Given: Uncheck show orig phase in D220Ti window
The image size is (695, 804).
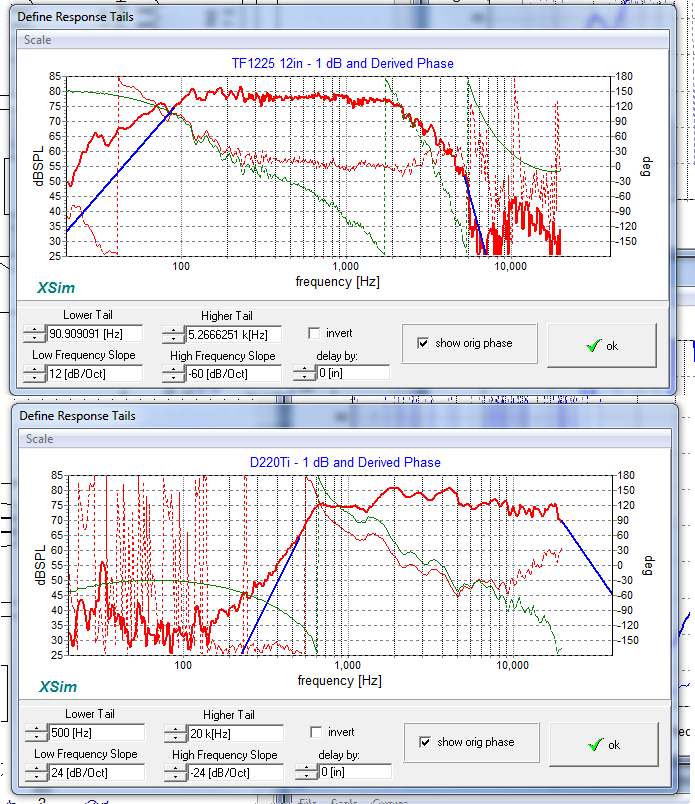Looking at the screenshot, I should click(x=425, y=742).
